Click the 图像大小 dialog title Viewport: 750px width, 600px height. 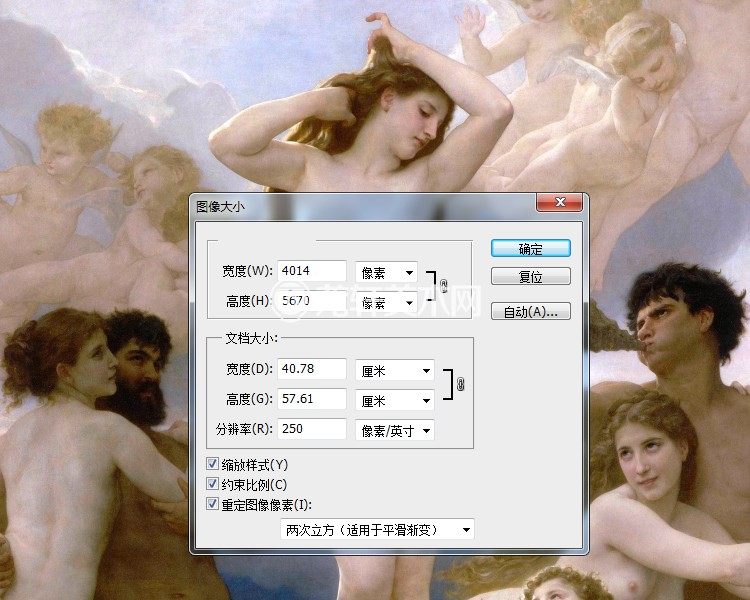click(x=220, y=206)
